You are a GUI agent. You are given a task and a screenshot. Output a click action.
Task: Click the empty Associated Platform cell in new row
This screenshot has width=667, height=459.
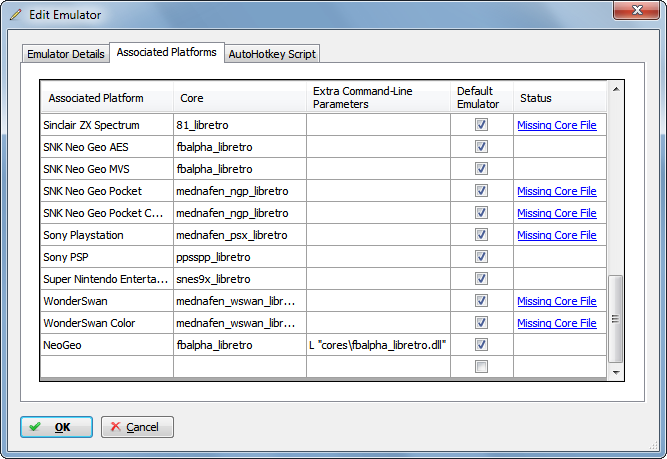point(107,367)
